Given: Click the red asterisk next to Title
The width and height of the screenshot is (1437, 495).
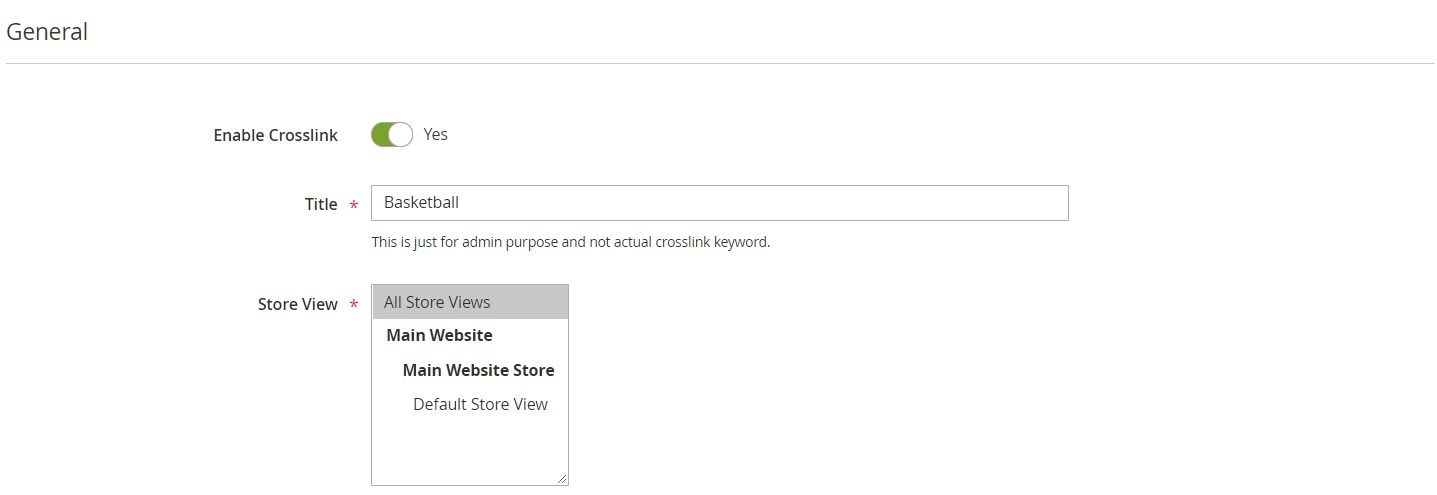Looking at the screenshot, I should [354, 205].
